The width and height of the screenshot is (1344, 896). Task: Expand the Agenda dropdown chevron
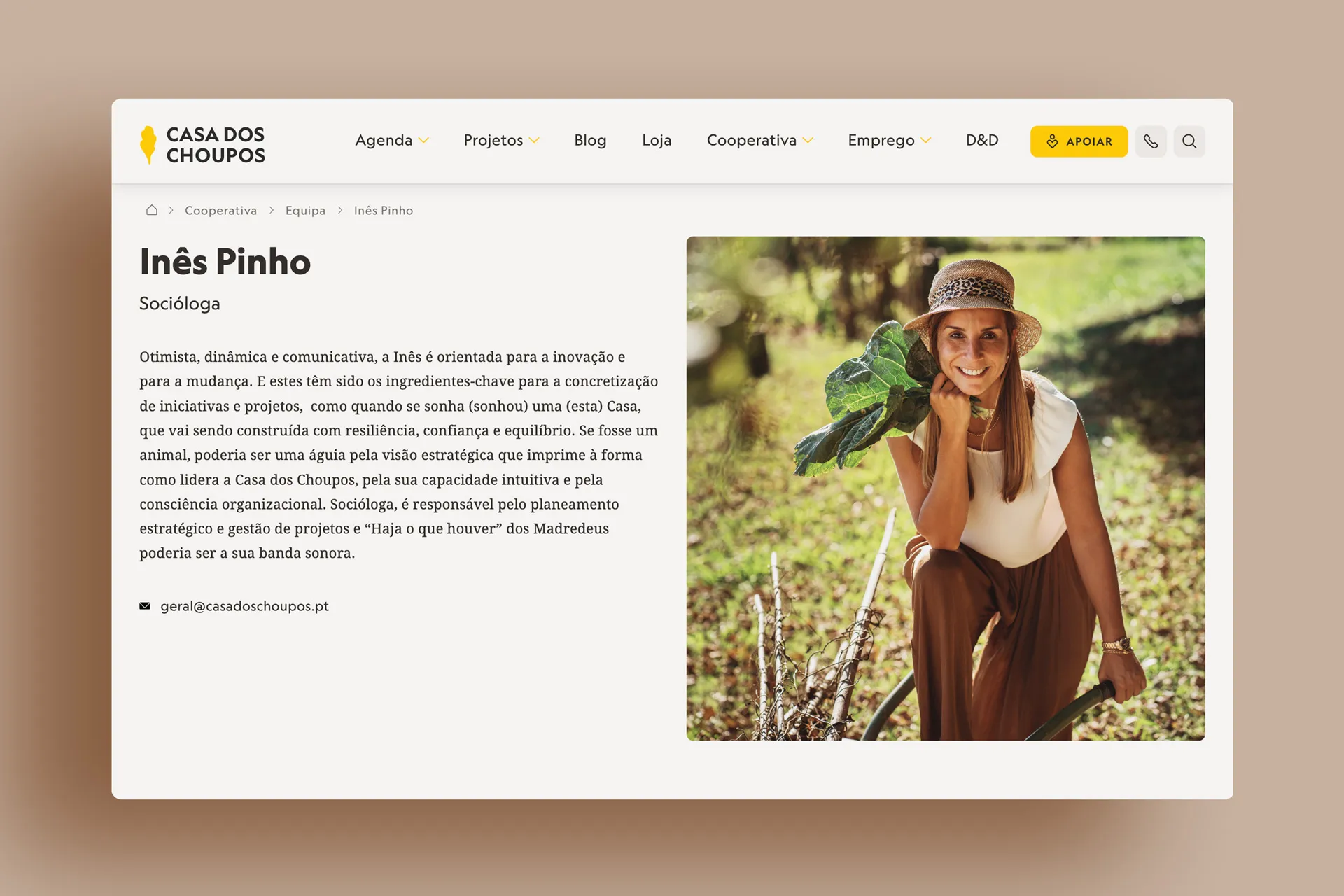pos(423,141)
